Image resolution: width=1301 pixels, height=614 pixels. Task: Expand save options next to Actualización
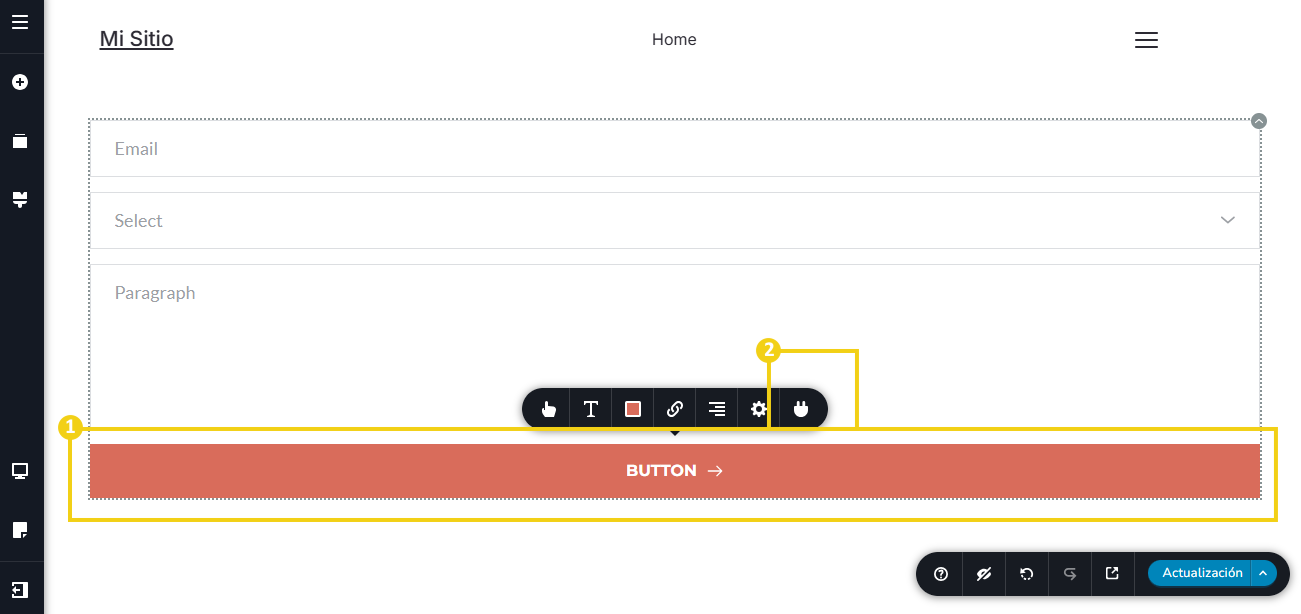point(1263,573)
